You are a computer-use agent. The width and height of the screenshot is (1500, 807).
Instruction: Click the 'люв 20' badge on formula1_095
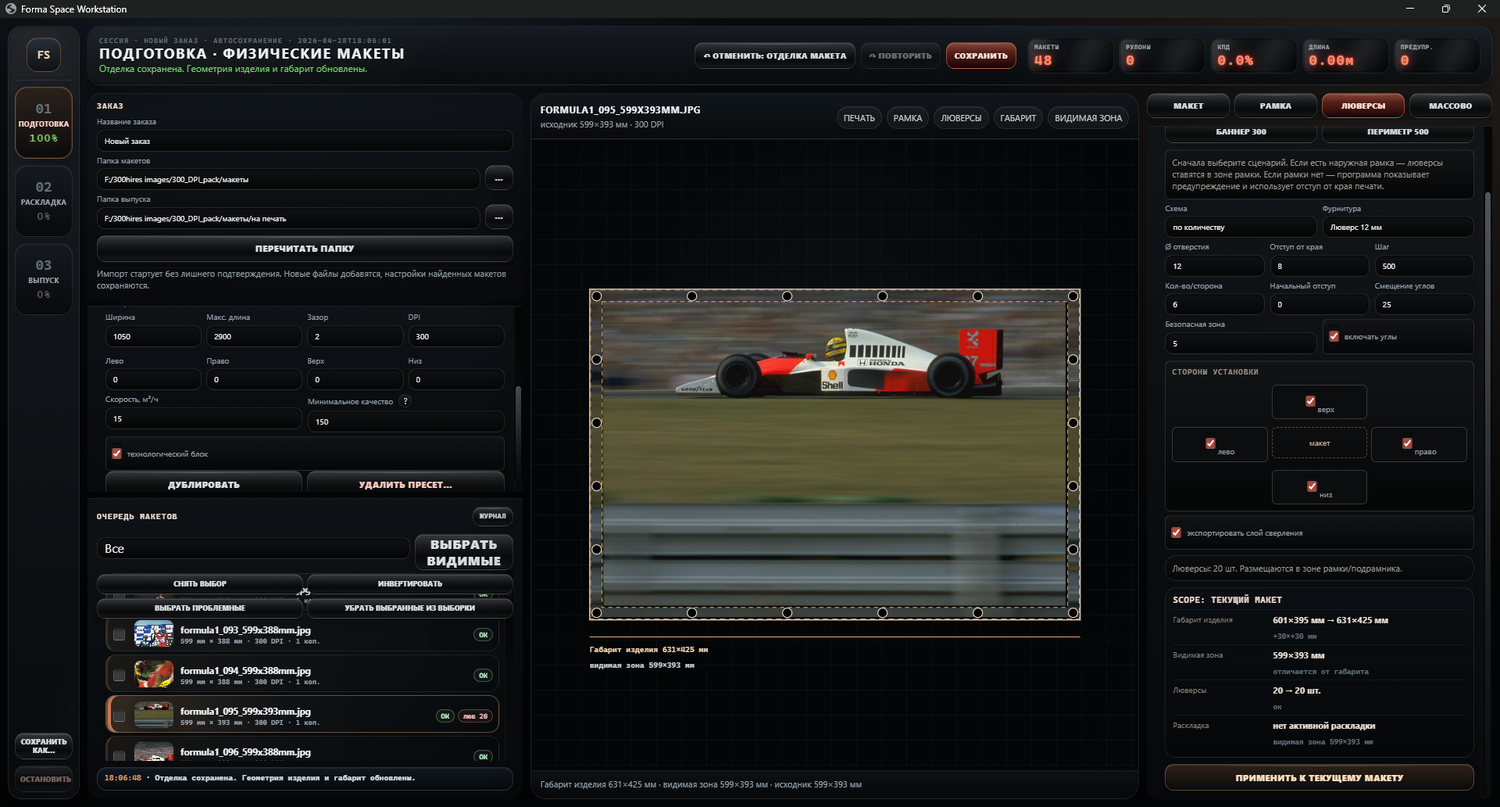click(x=475, y=716)
